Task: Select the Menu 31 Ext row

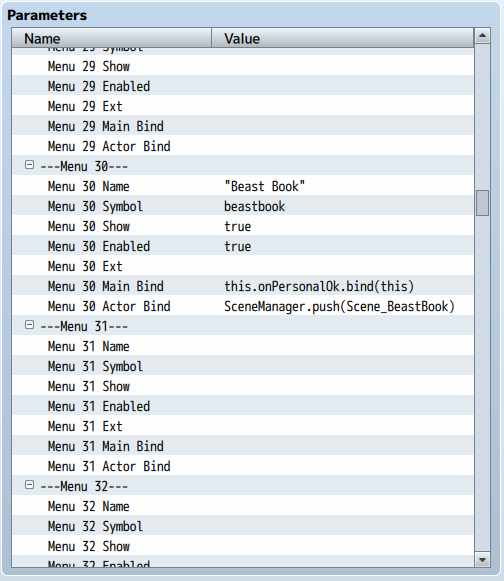Action: [243, 426]
